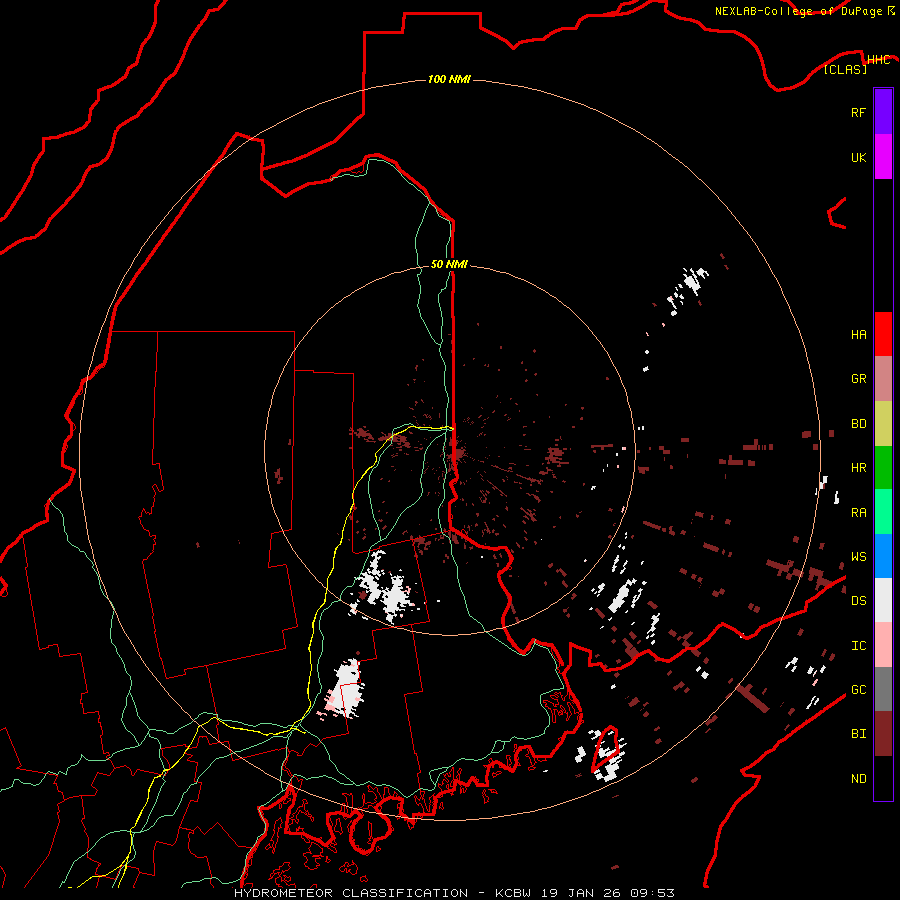Click the ND legend label
This screenshot has width=900, height=900.
click(858, 779)
